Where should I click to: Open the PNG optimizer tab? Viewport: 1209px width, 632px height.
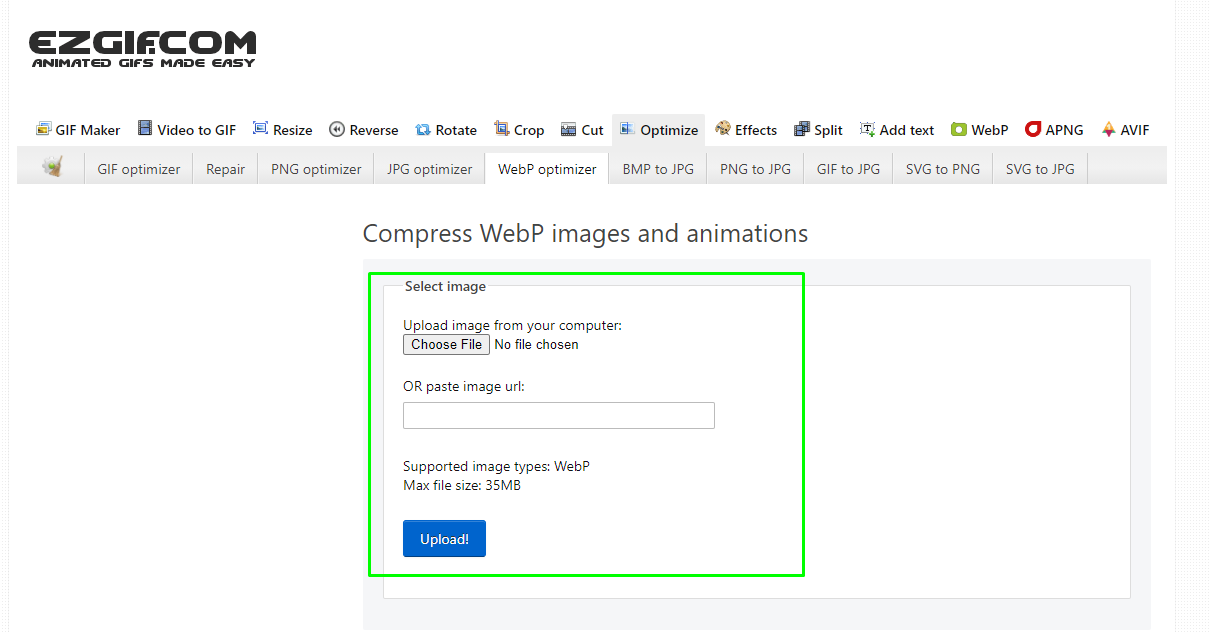[x=316, y=169]
